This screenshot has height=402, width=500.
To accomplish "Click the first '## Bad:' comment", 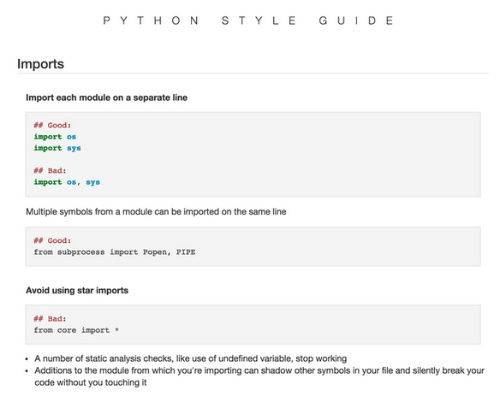I will tap(50, 171).
